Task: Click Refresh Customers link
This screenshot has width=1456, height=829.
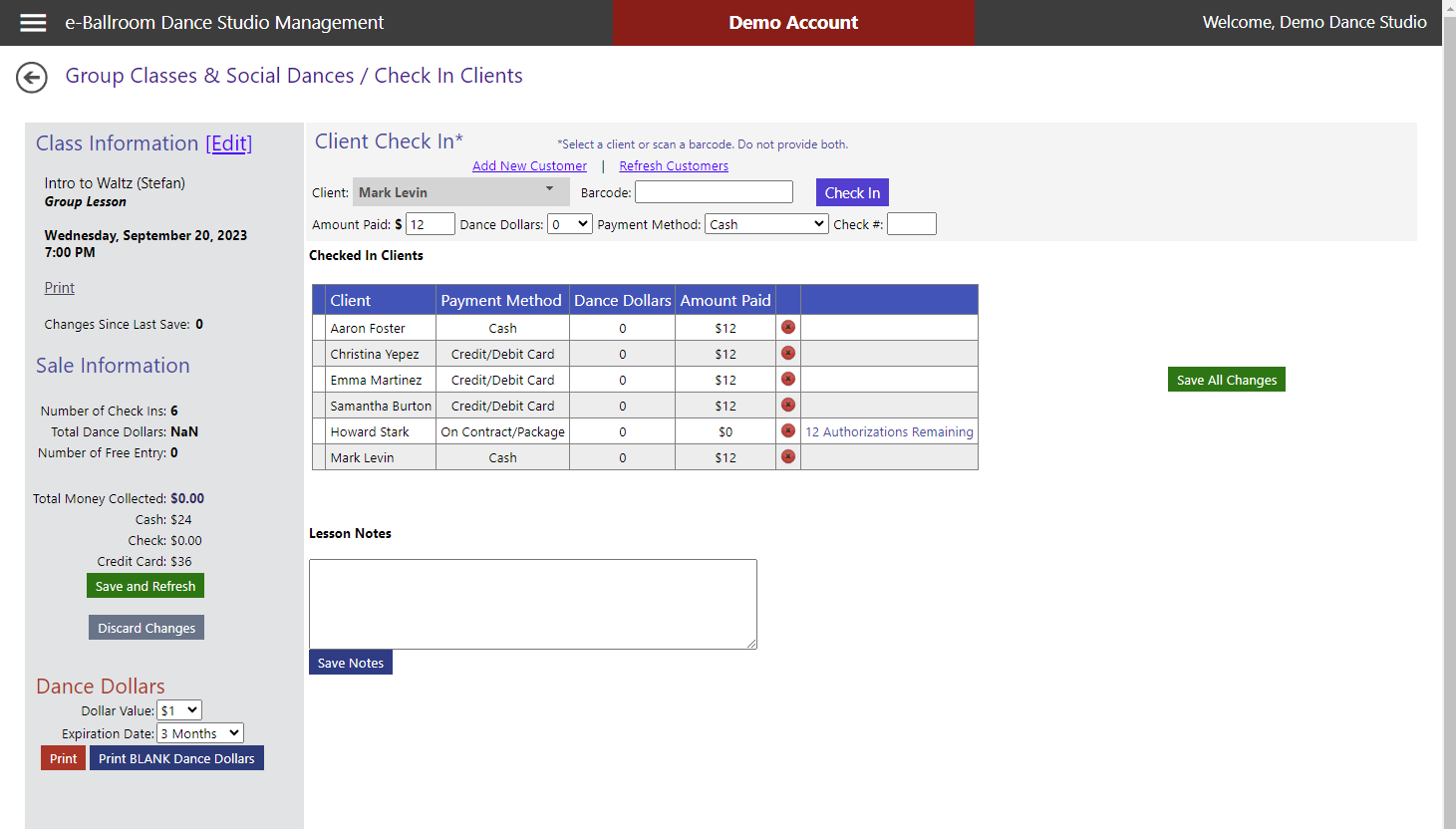Action: pos(673,165)
